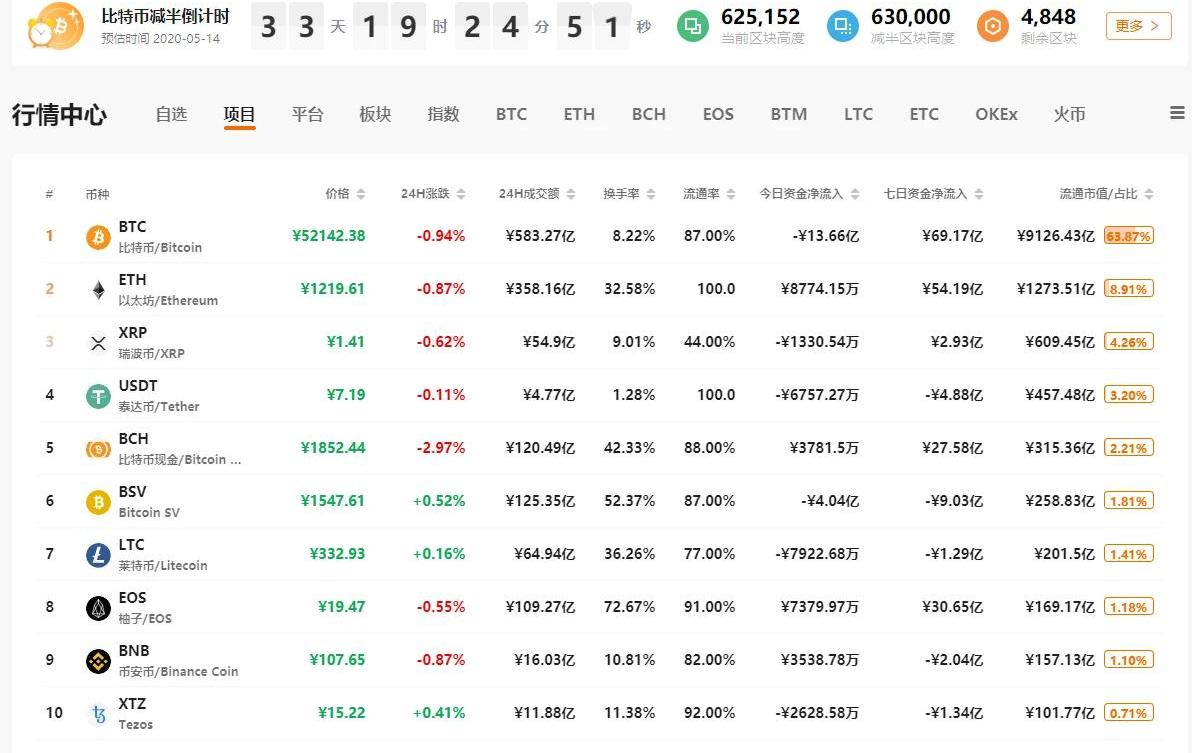The width and height of the screenshot is (1192, 753).
Task: Sort table by 价格 column arrows
Action: tap(361, 195)
